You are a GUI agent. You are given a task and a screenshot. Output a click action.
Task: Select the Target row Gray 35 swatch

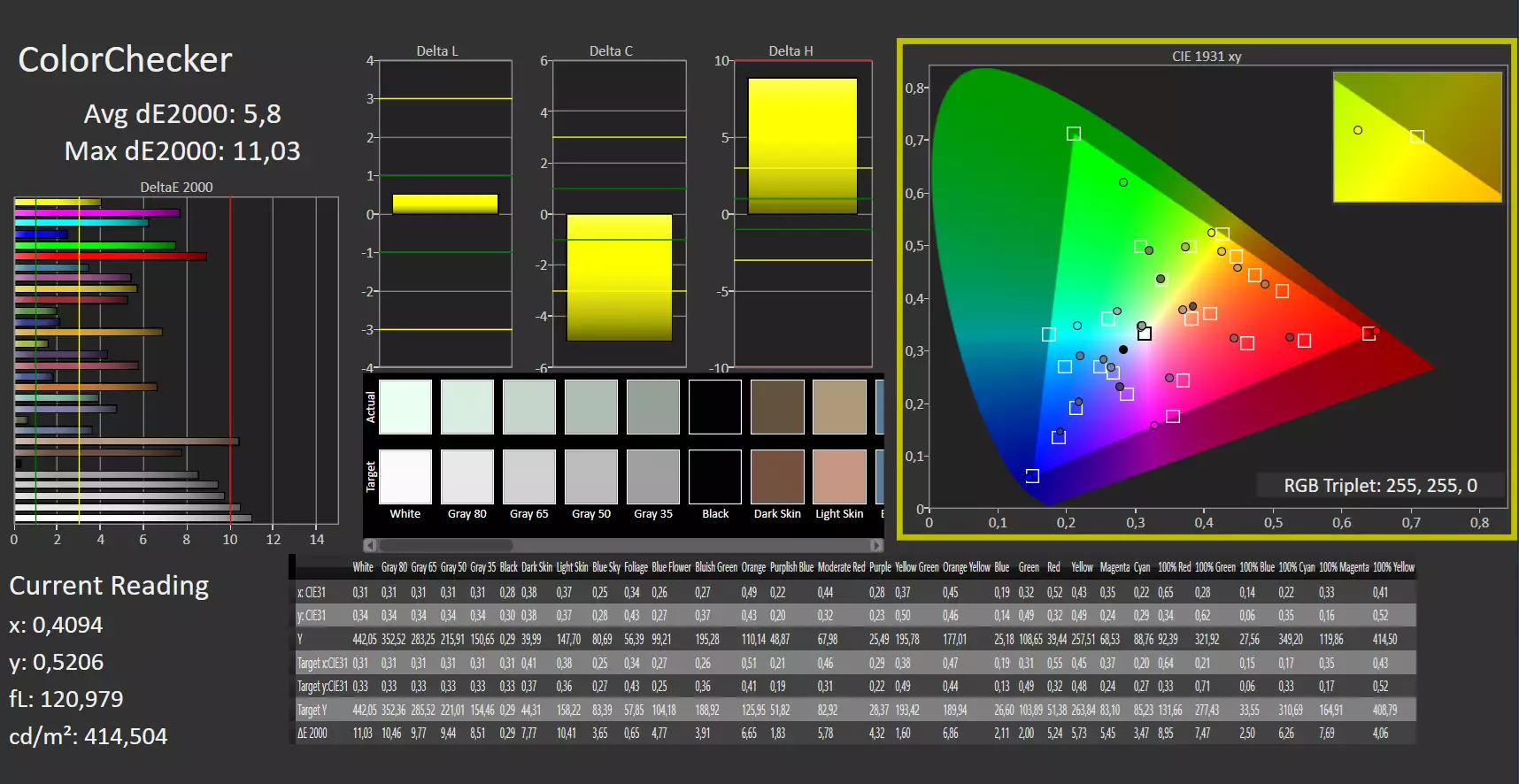coord(653,476)
